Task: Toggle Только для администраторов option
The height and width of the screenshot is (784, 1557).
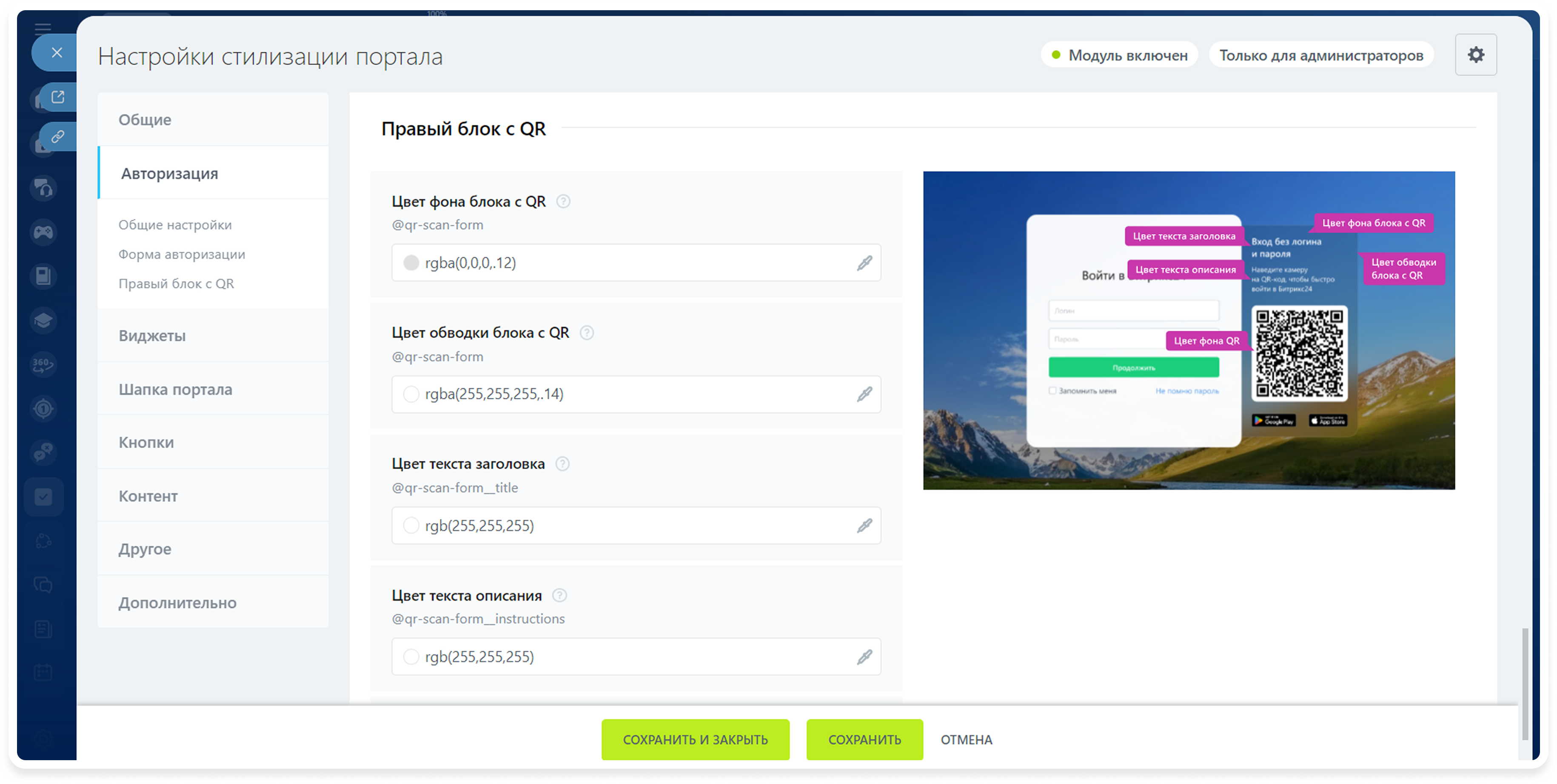Action: (1320, 56)
